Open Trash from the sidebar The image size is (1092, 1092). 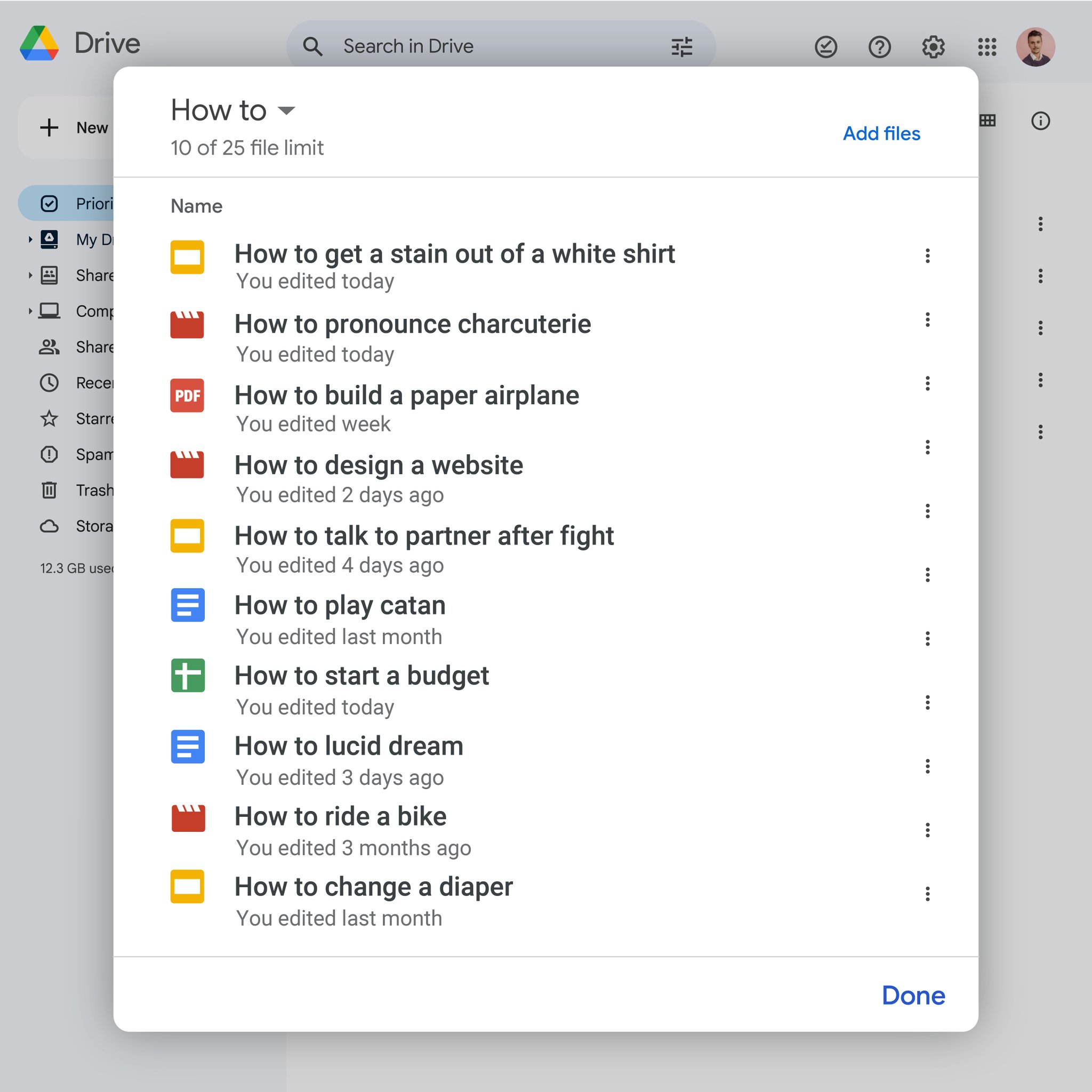point(50,491)
